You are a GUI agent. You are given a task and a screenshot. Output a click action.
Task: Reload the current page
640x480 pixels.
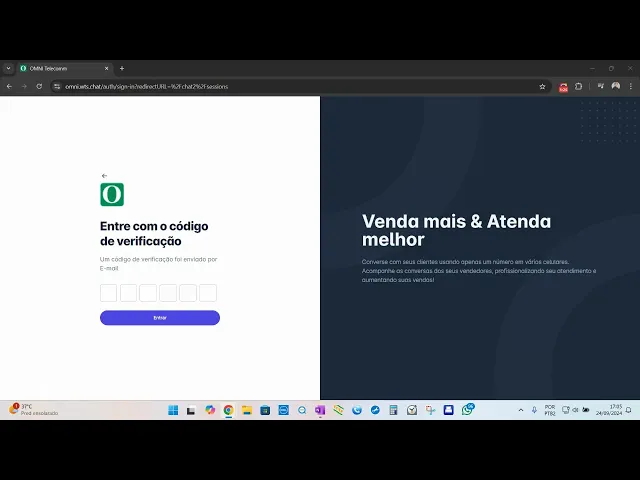[x=39, y=87]
